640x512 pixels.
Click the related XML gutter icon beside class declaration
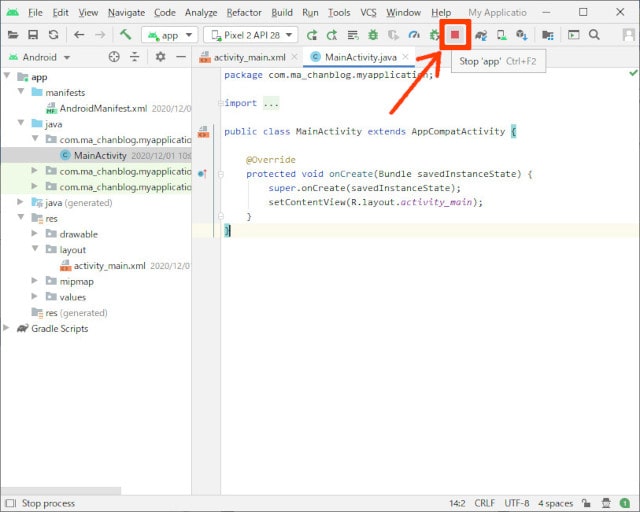203,131
